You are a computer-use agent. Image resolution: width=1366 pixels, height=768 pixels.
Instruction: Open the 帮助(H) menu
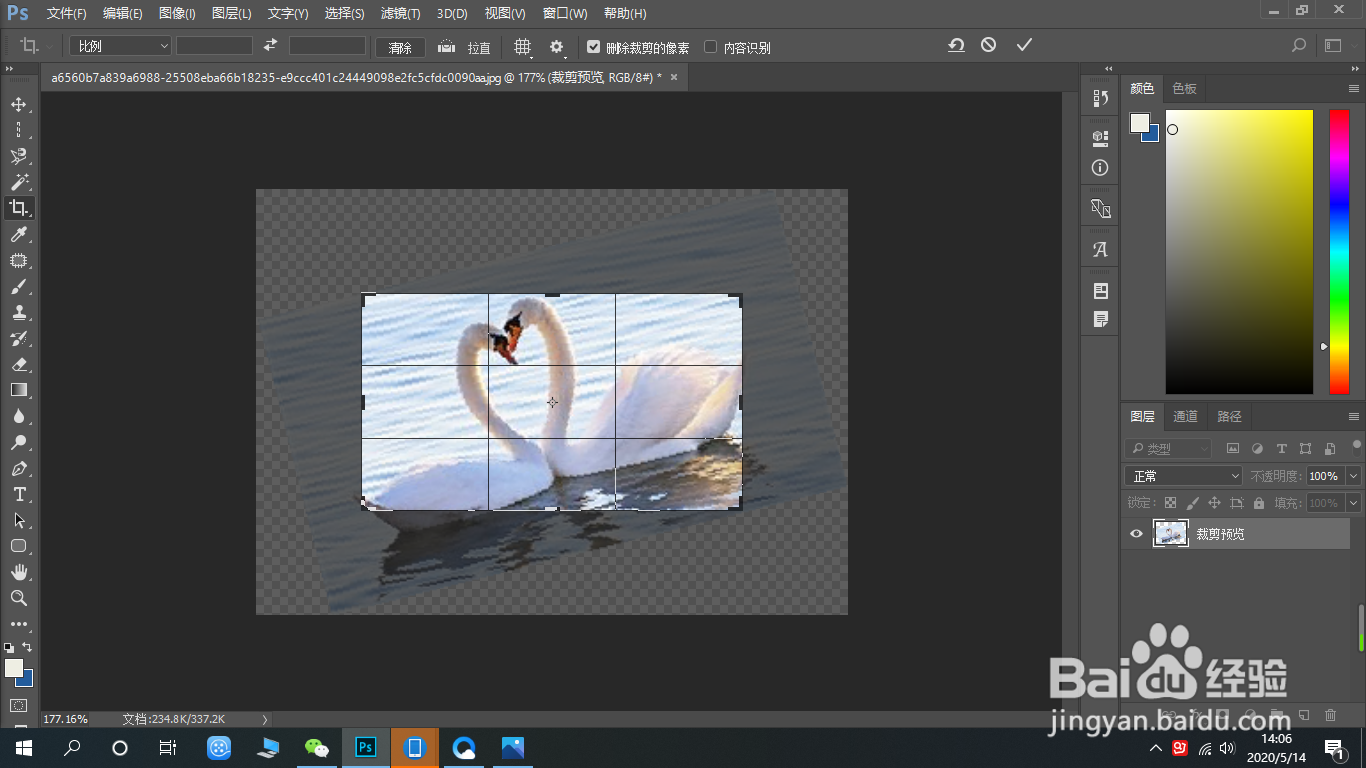click(x=625, y=14)
